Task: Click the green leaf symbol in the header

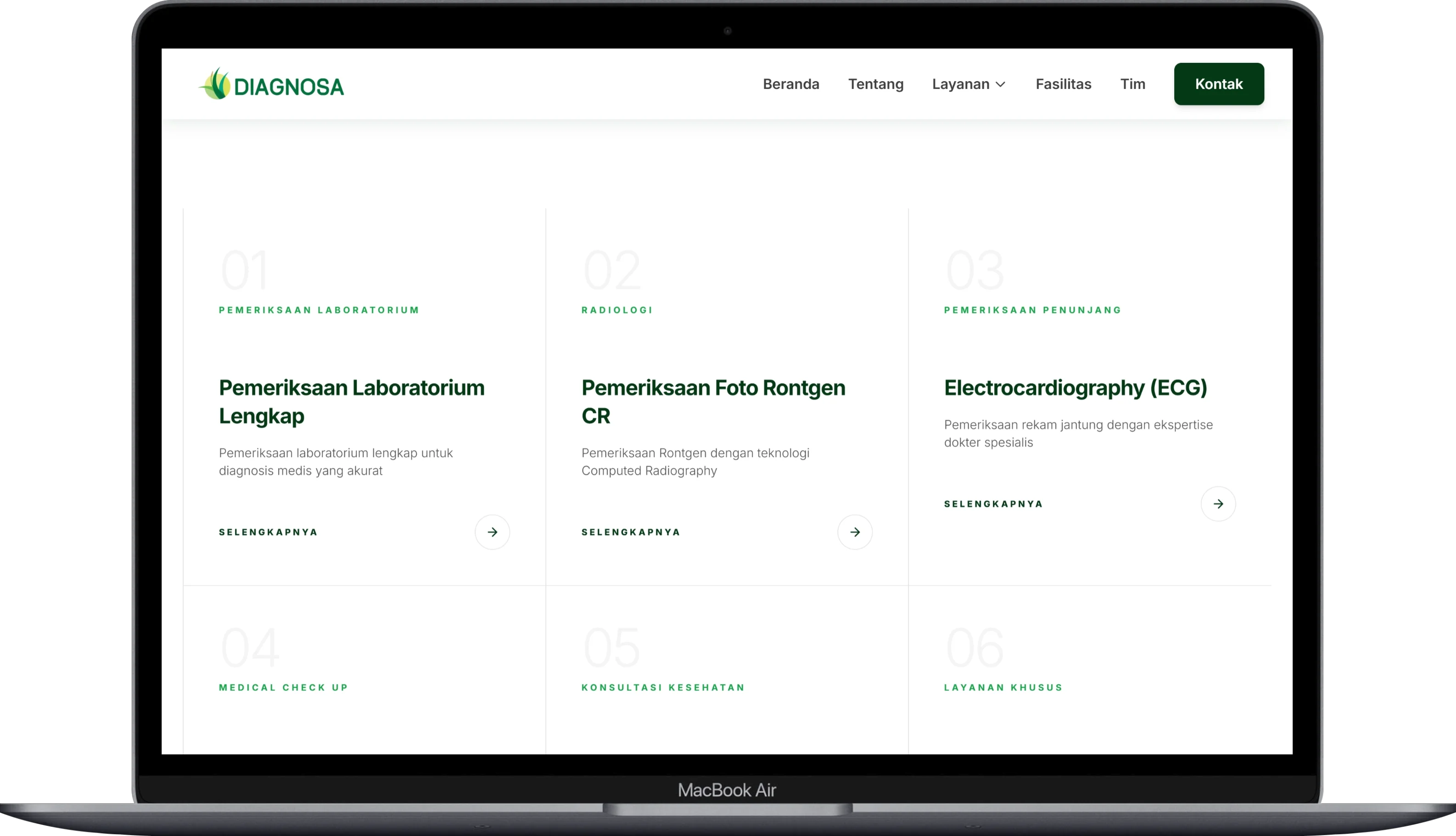Action: [x=215, y=84]
